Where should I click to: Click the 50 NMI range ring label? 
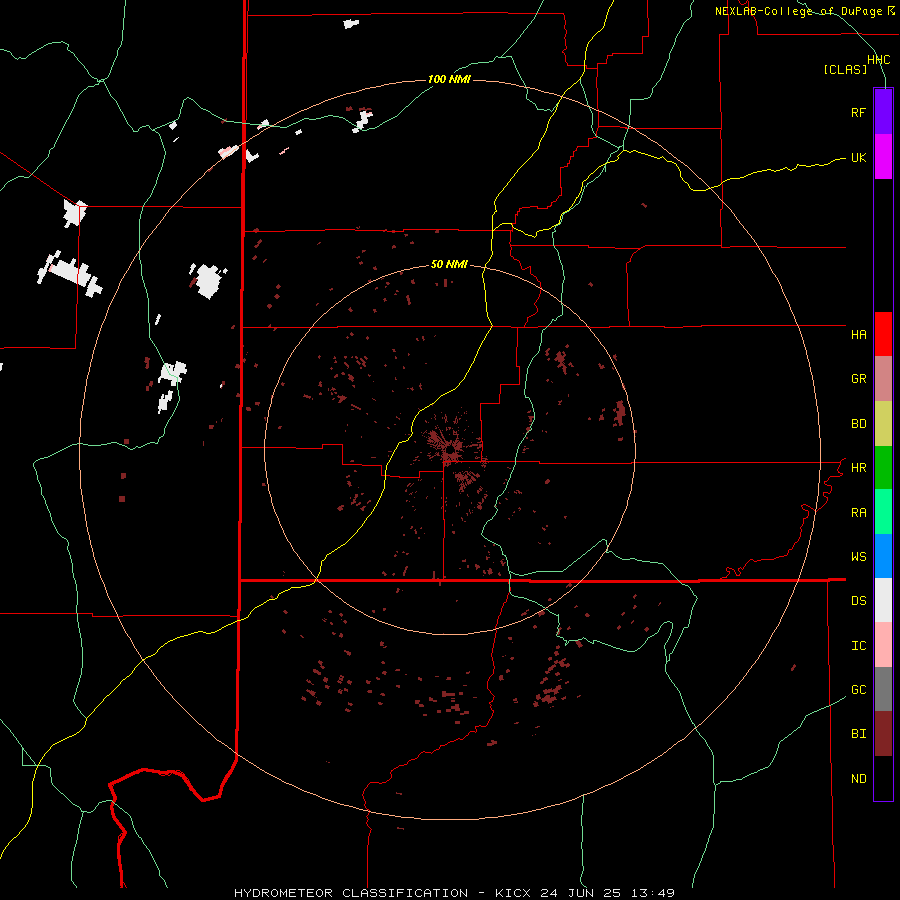[449, 265]
